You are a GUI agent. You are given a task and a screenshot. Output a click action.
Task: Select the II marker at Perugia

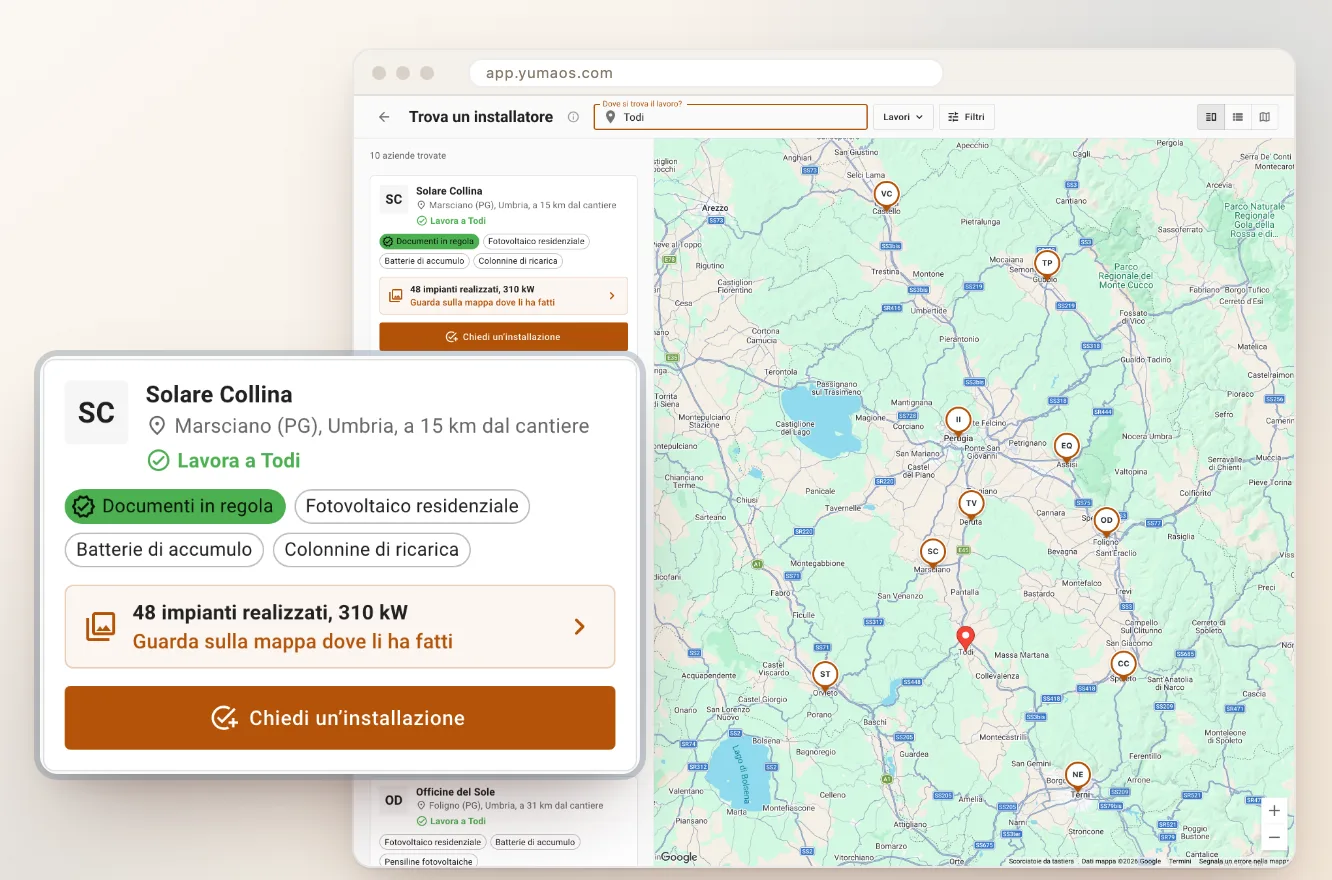tap(958, 420)
